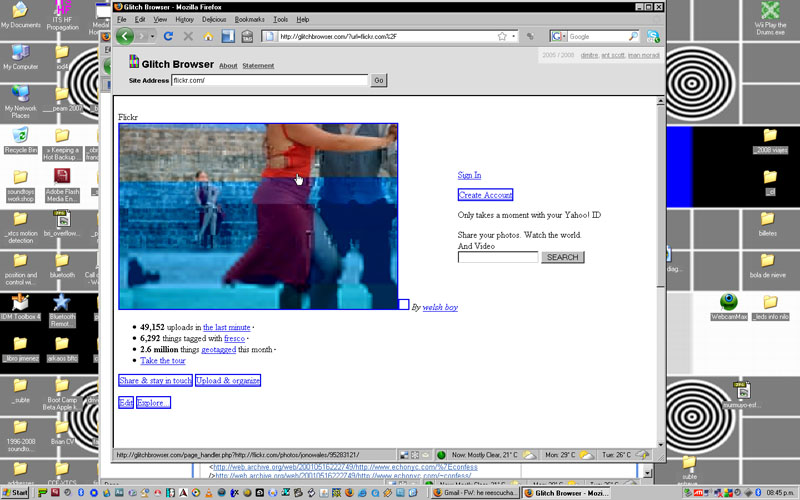Open the My Computer desktop icon
This screenshot has height=500, width=800.
[20, 57]
